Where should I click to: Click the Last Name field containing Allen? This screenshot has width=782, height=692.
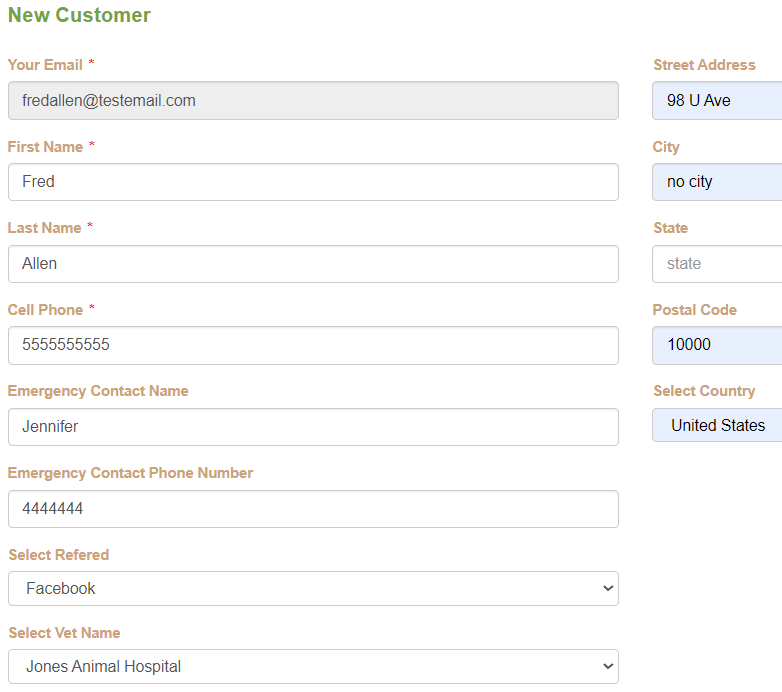tap(313, 264)
